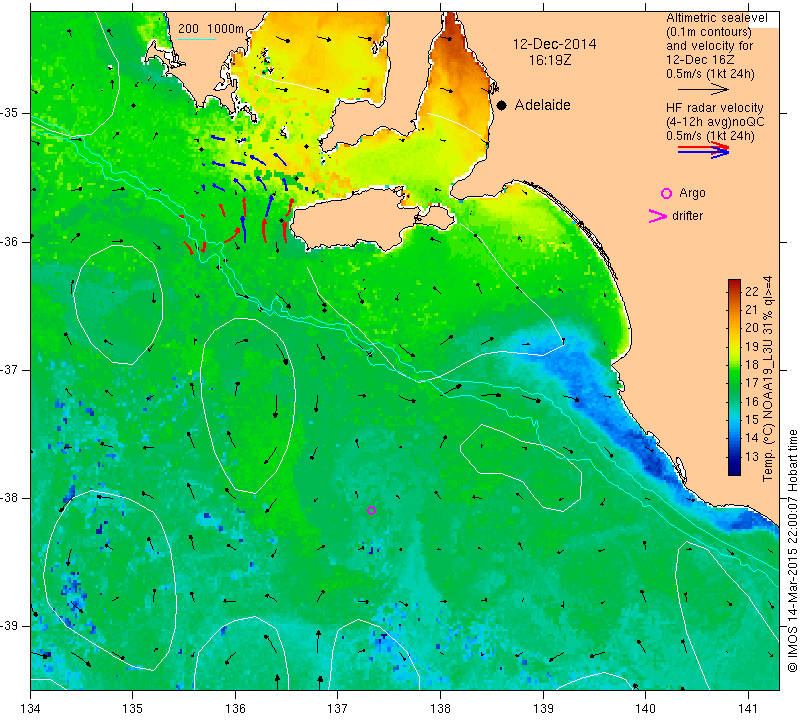Click the (4-12h avg)noQC legend text
The image size is (800, 720).
[715, 122]
